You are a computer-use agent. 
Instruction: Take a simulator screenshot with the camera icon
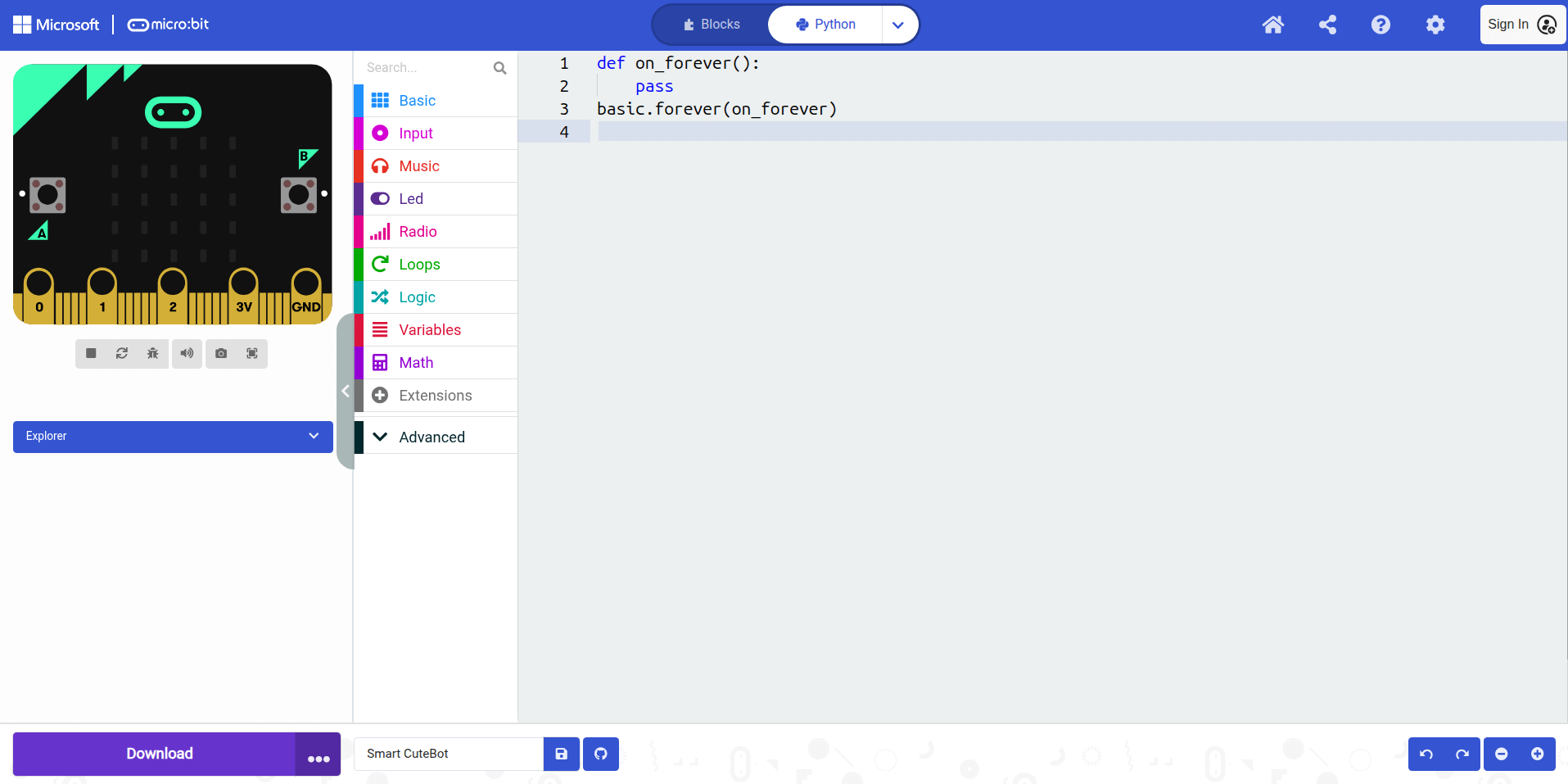click(x=219, y=353)
